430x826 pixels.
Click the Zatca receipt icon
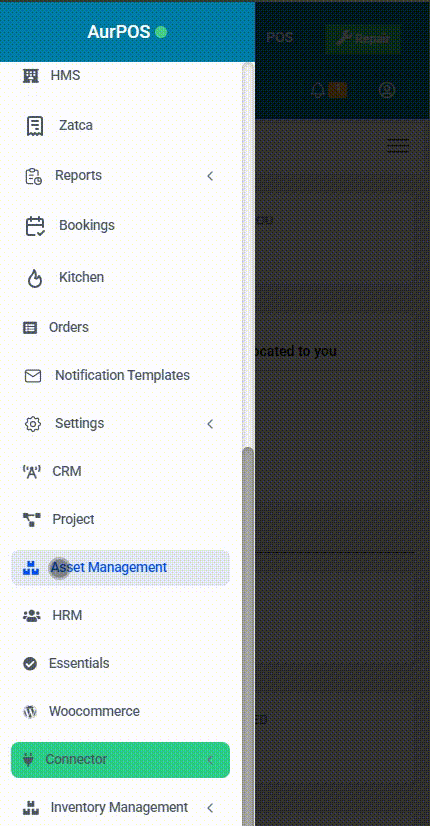(x=35, y=125)
